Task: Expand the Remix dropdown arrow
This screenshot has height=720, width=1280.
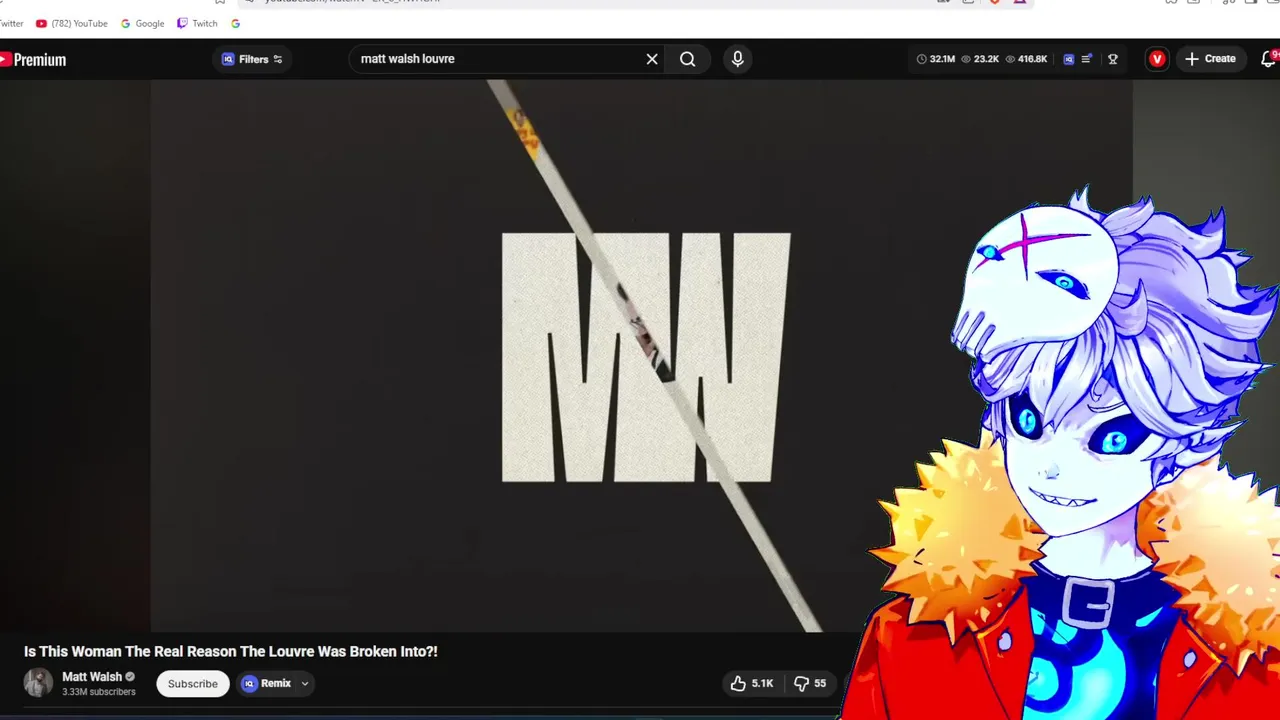Action: tap(305, 684)
